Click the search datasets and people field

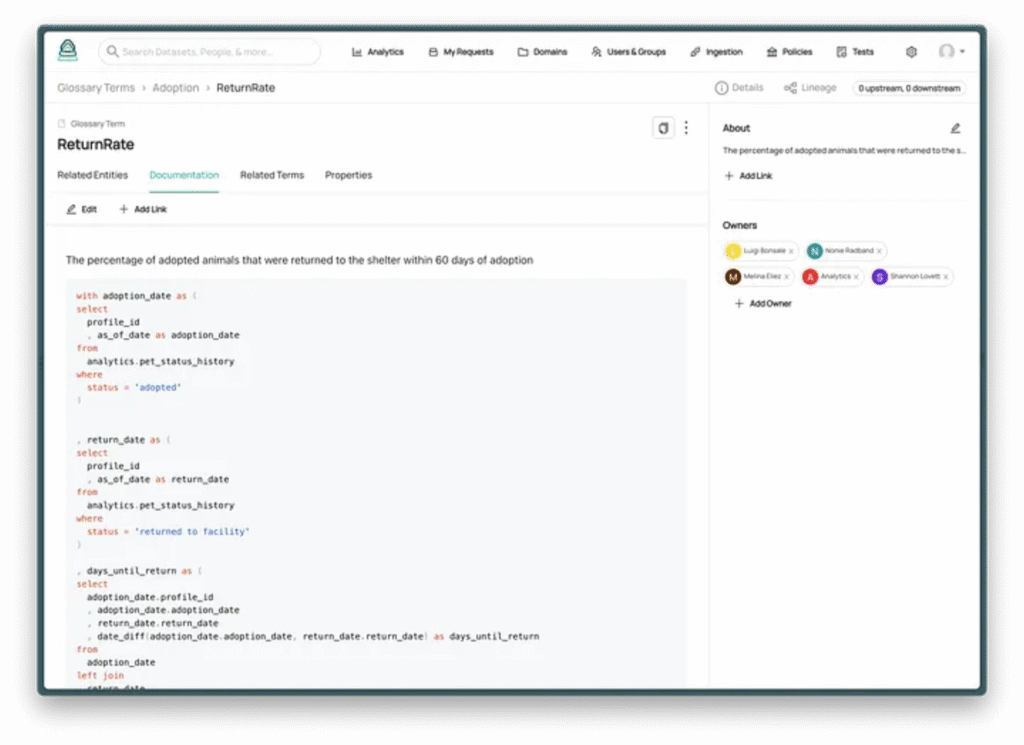pos(210,52)
